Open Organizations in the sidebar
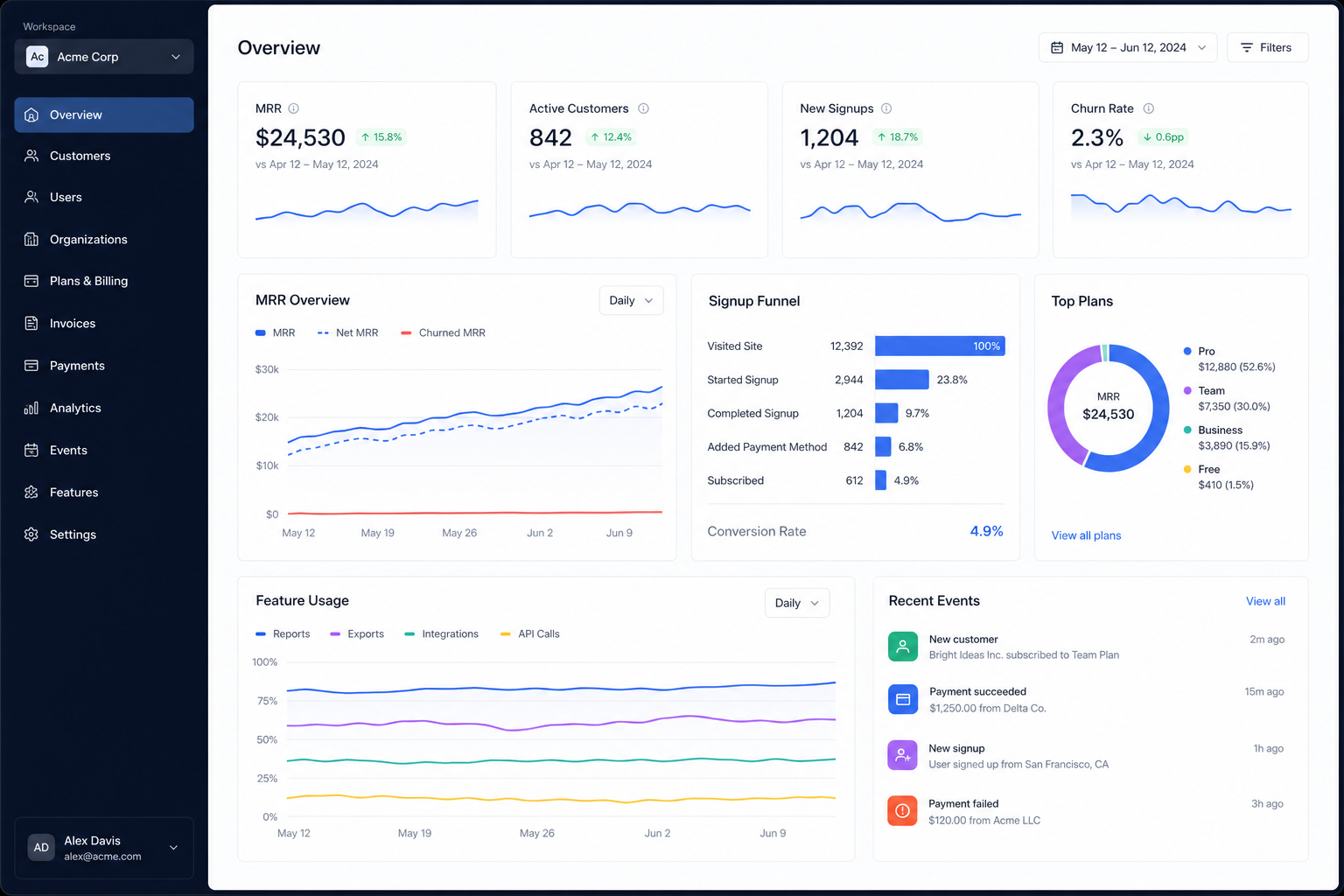 tap(104, 239)
